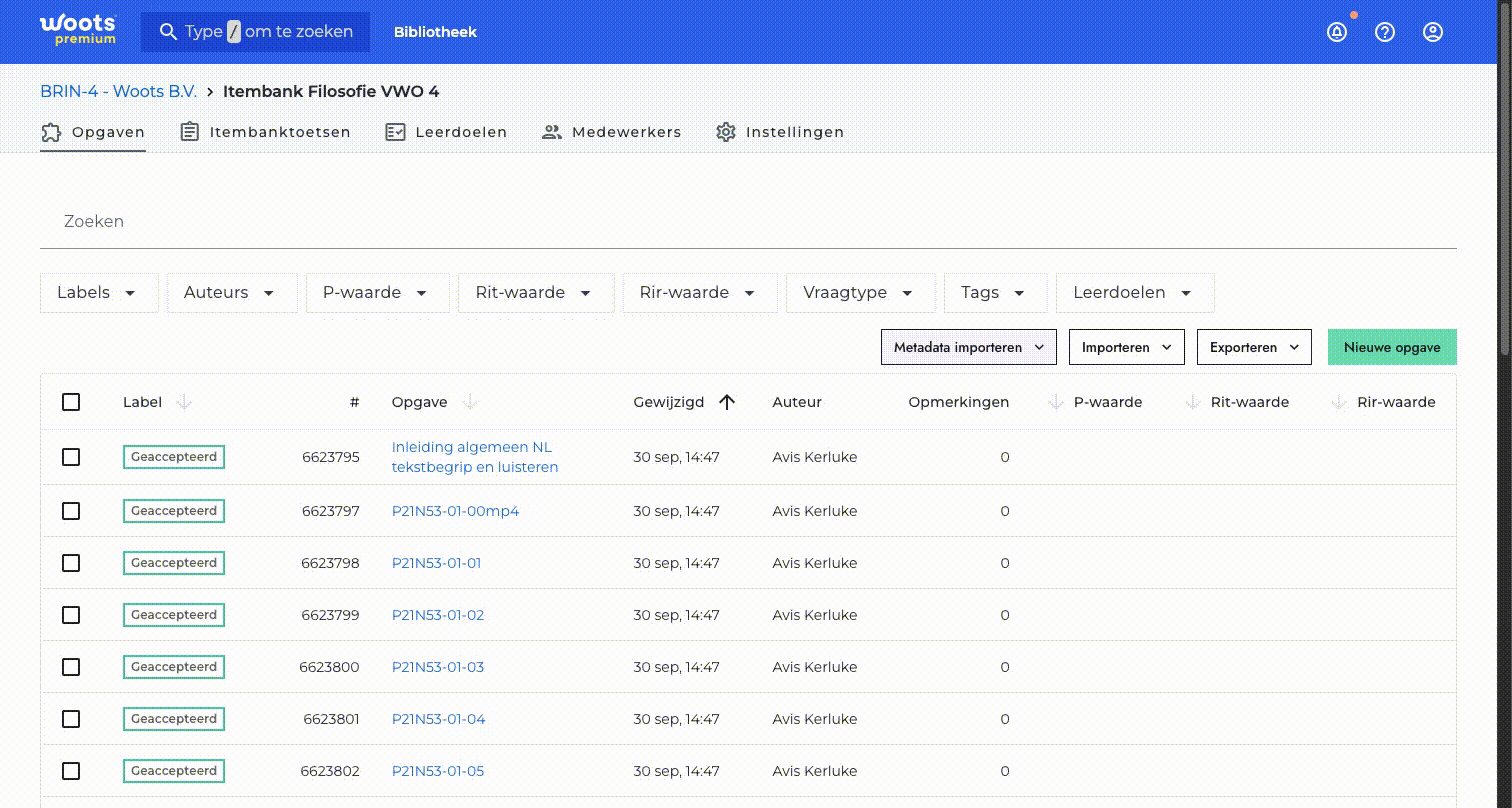Sort by Rit-waarde using its arrow icon
1512x808 pixels.
coord(1192,402)
